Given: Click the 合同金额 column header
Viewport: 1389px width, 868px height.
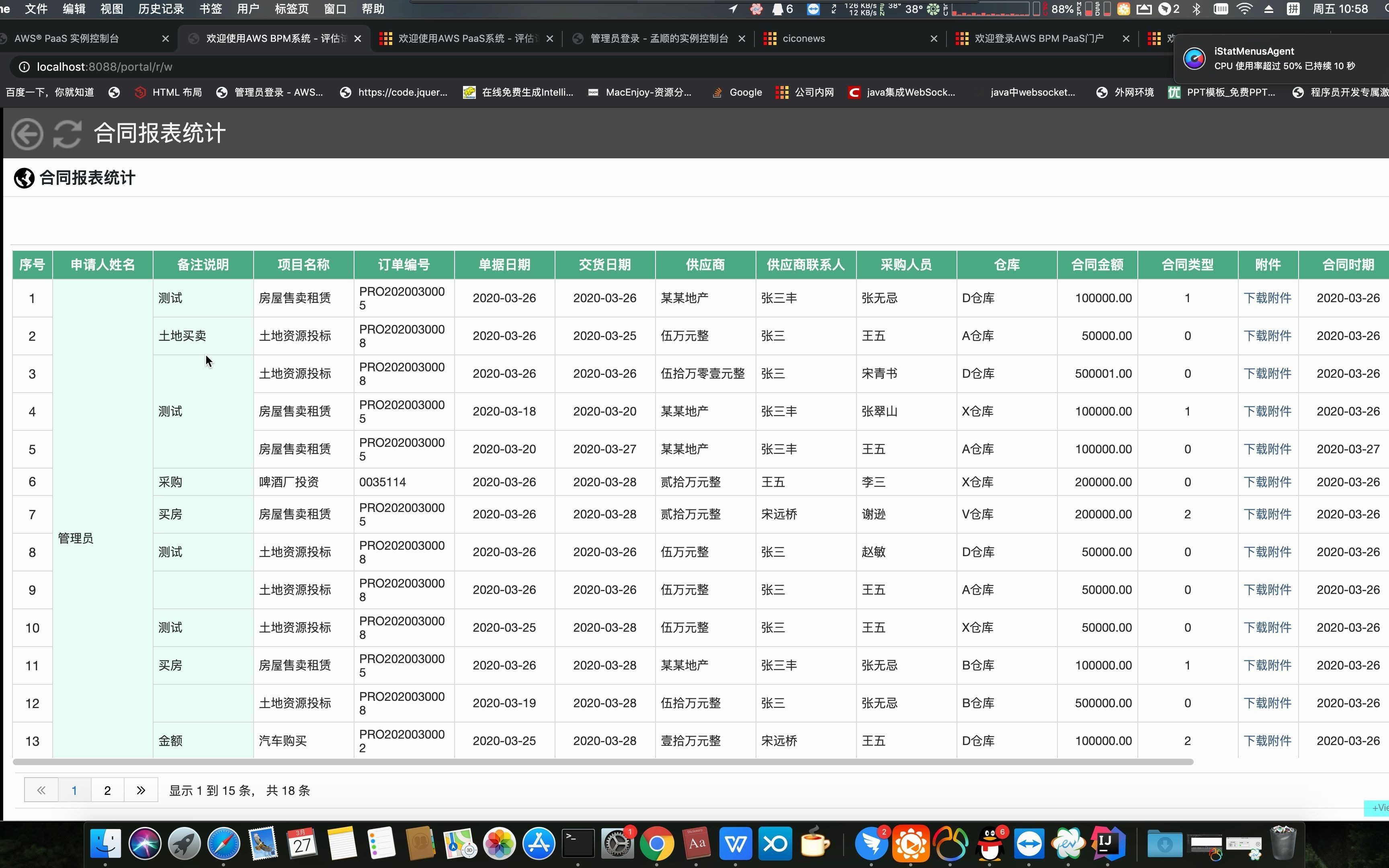Looking at the screenshot, I should (x=1097, y=265).
